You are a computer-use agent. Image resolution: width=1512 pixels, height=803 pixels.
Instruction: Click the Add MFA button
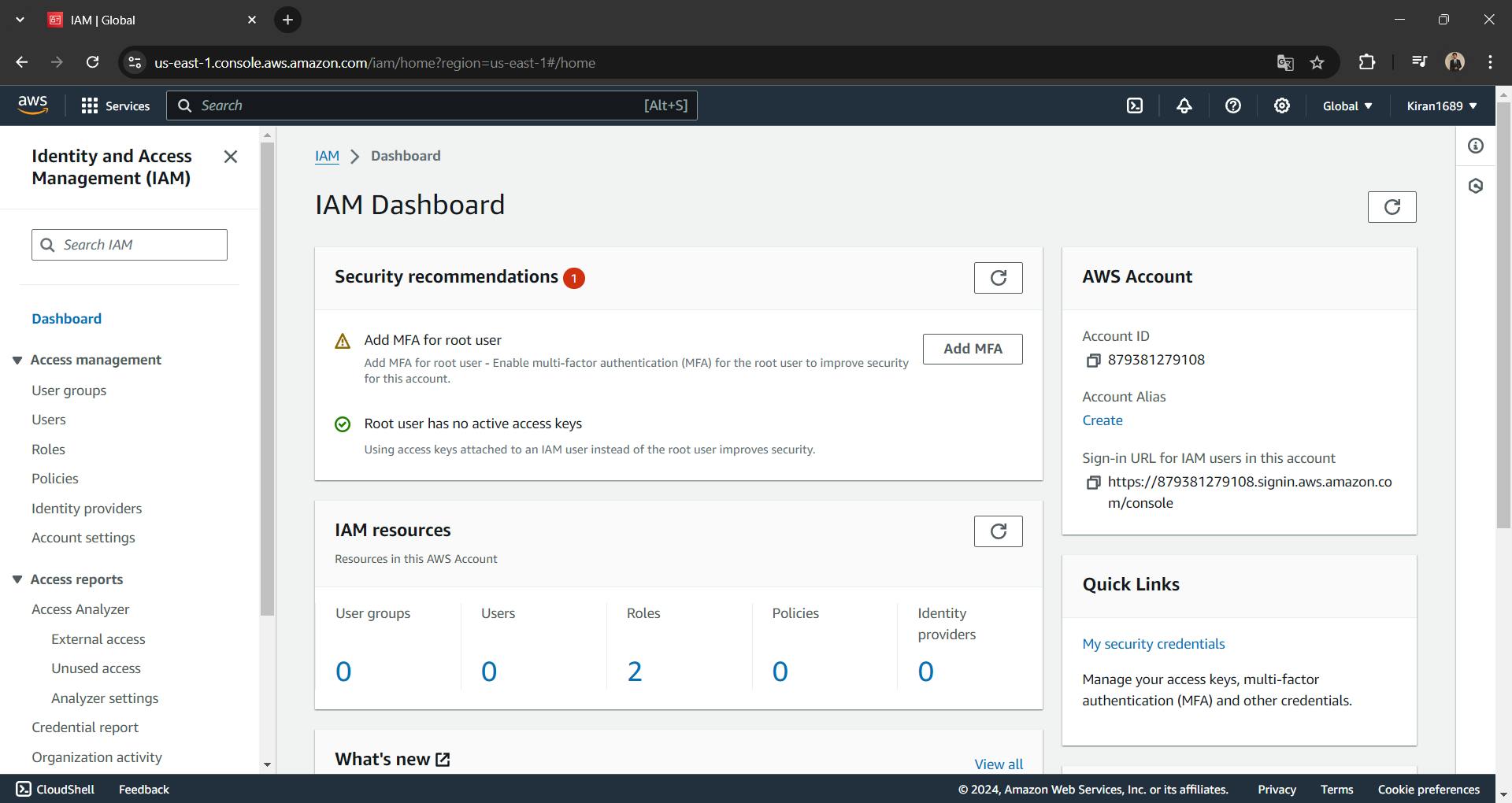click(973, 349)
